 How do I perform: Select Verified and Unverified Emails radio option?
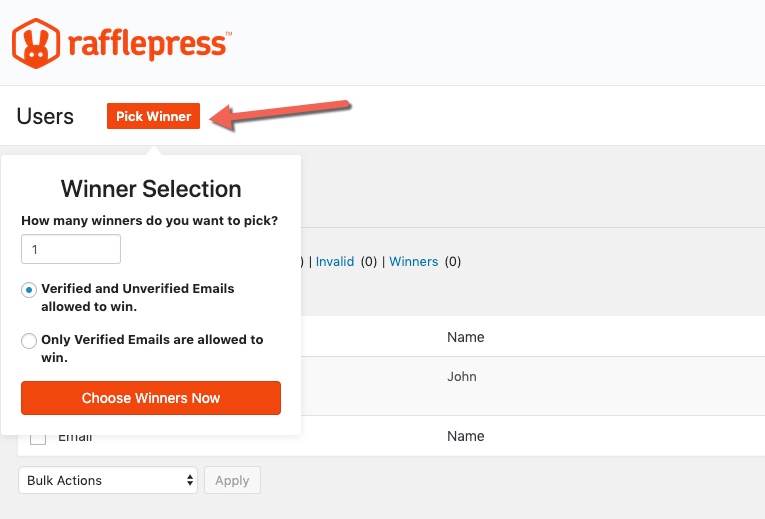tap(29, 290)
